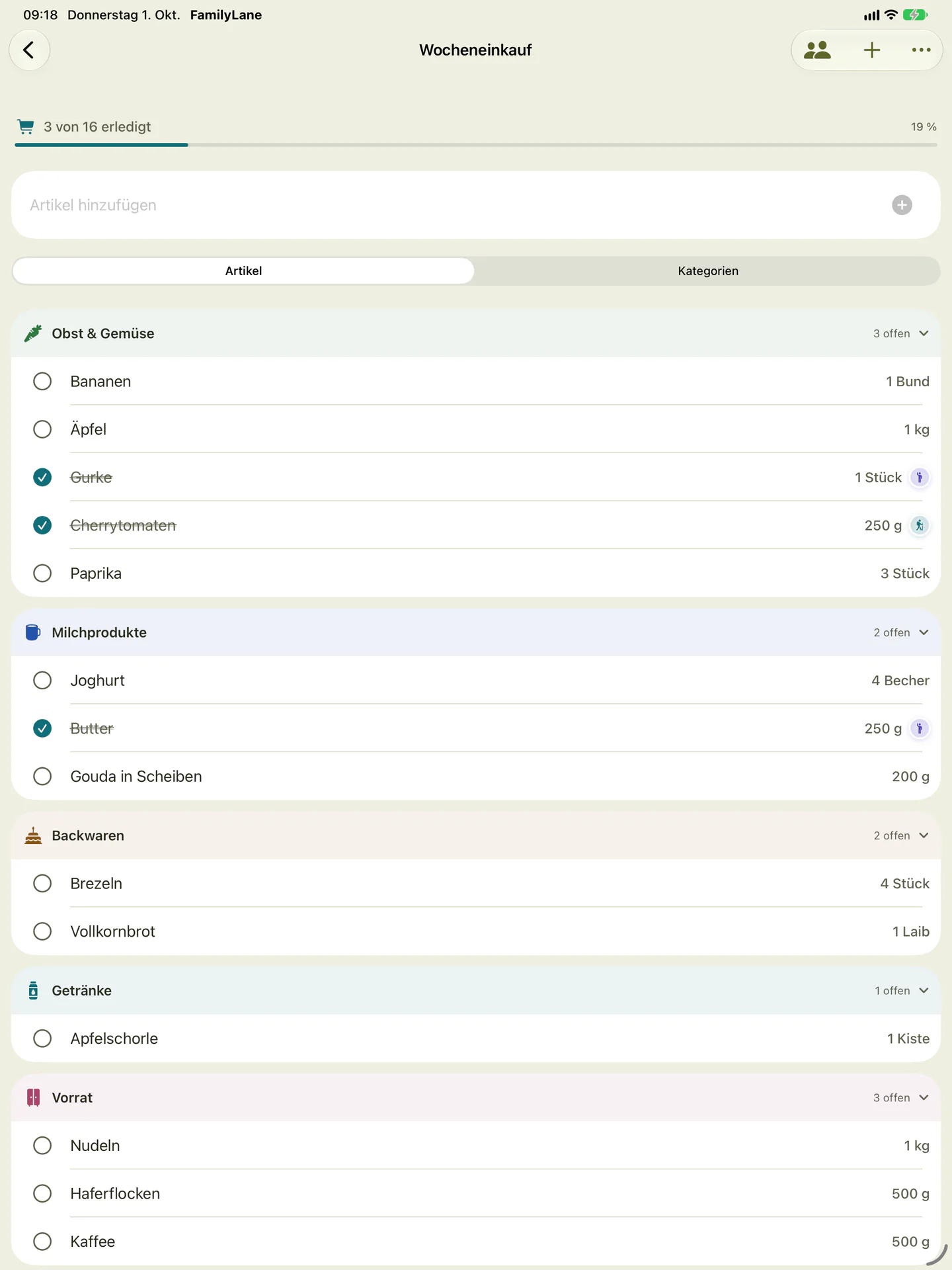The width and height of the screenshot is (952, 1270).
Task: Open the Brezeln item
Action: [476, 884]
